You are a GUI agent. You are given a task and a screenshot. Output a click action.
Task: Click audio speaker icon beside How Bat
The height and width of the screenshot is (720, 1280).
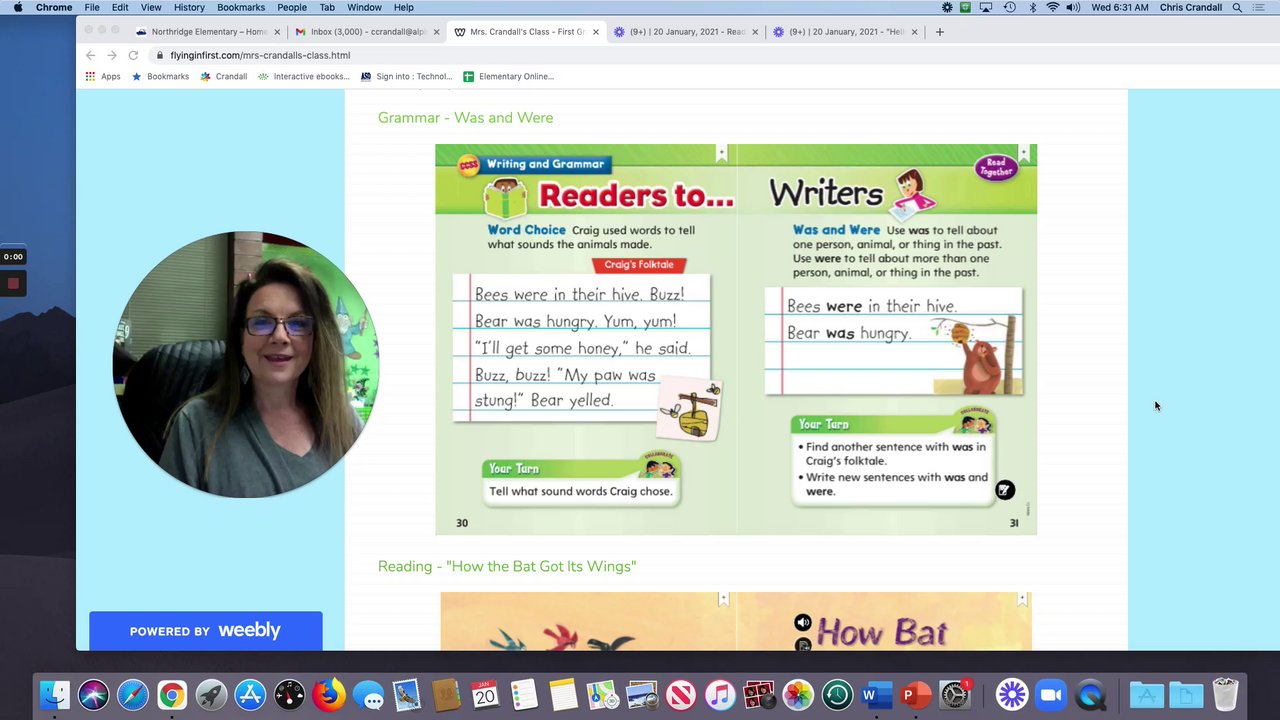click(802, 623)
